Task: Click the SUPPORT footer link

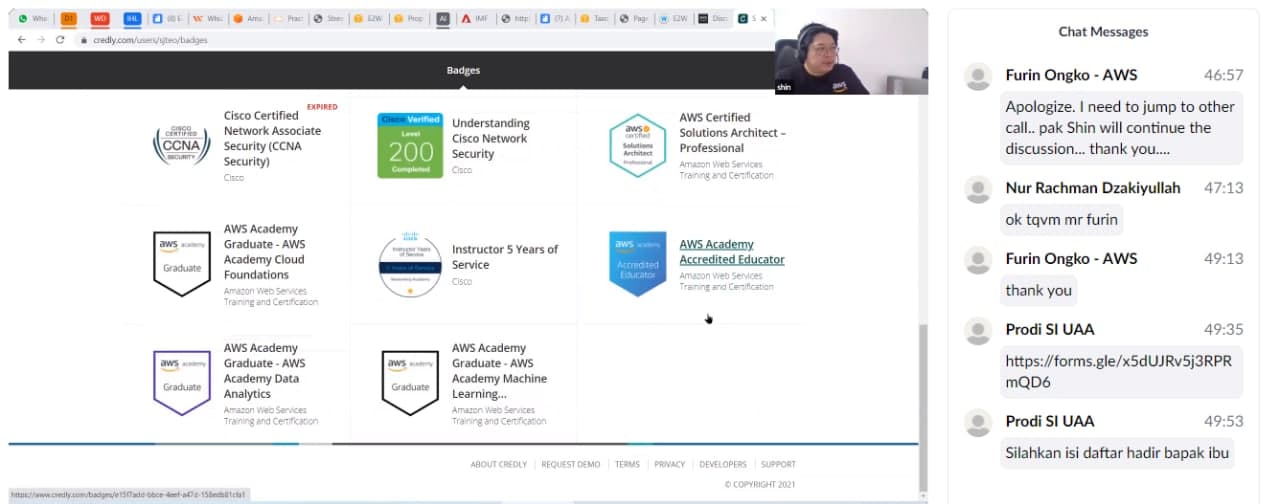Action: 778,464
